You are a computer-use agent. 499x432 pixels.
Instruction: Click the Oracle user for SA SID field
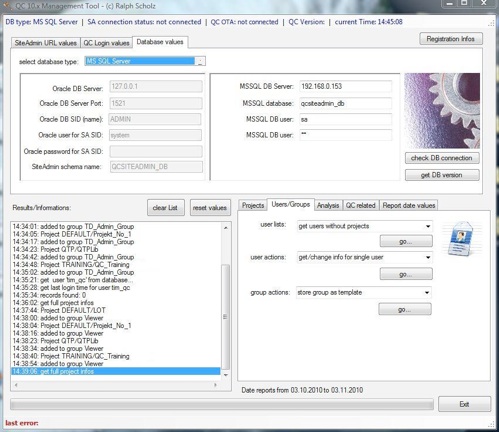pyautogui.click(x=155, y=135)
